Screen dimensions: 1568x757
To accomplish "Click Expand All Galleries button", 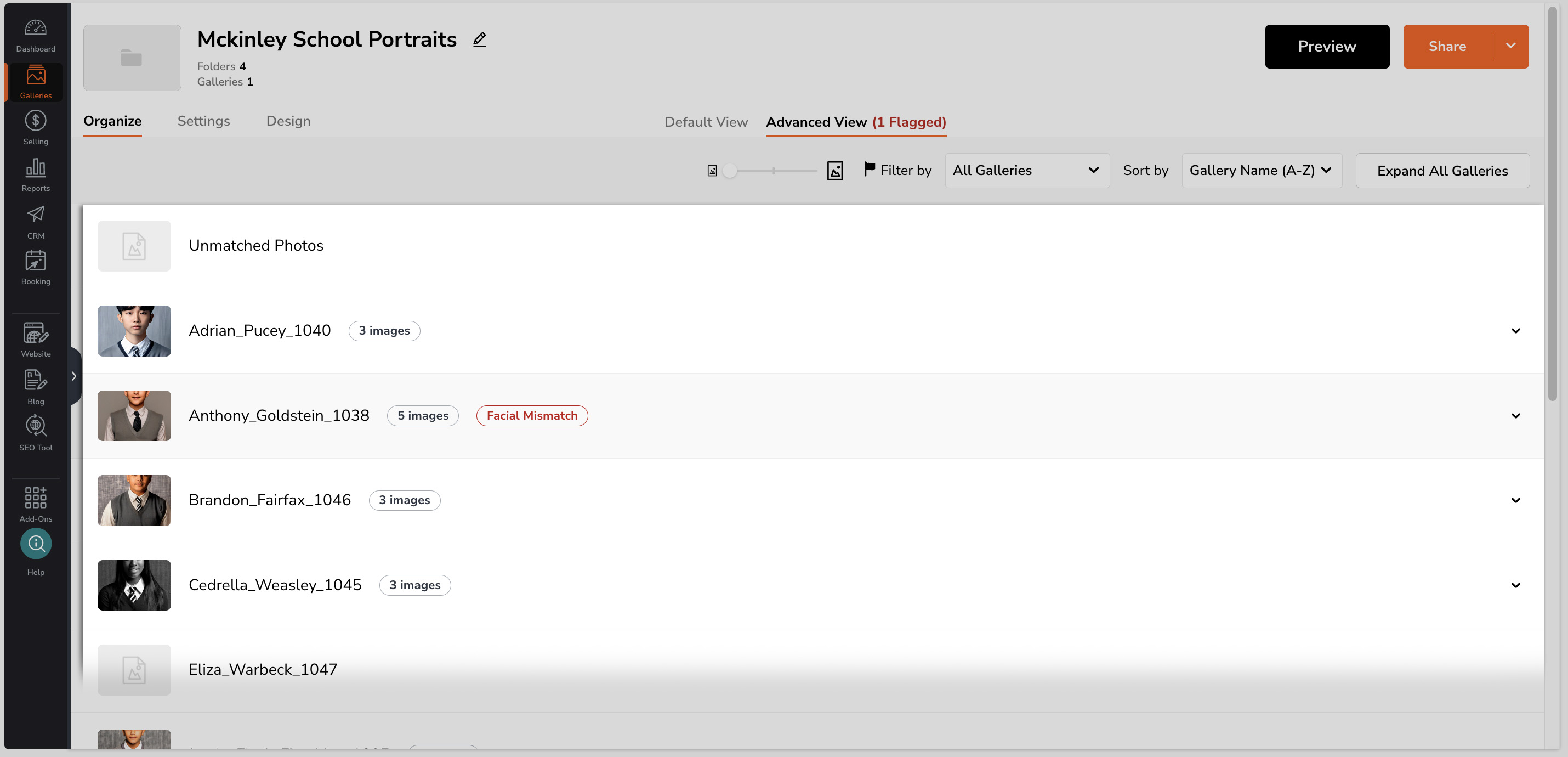I will click(1442, 171).
